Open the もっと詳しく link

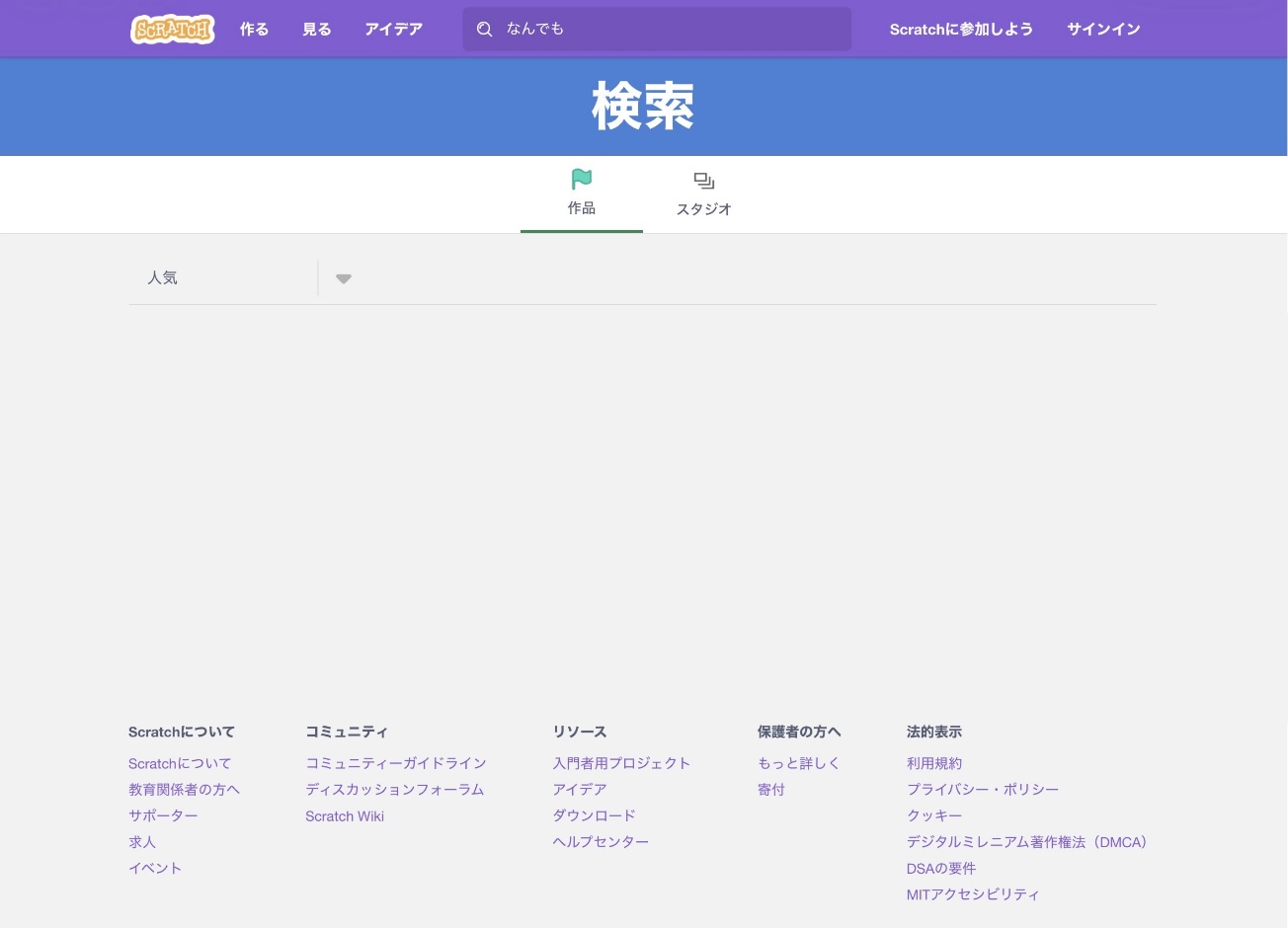[x=799, y=763]
